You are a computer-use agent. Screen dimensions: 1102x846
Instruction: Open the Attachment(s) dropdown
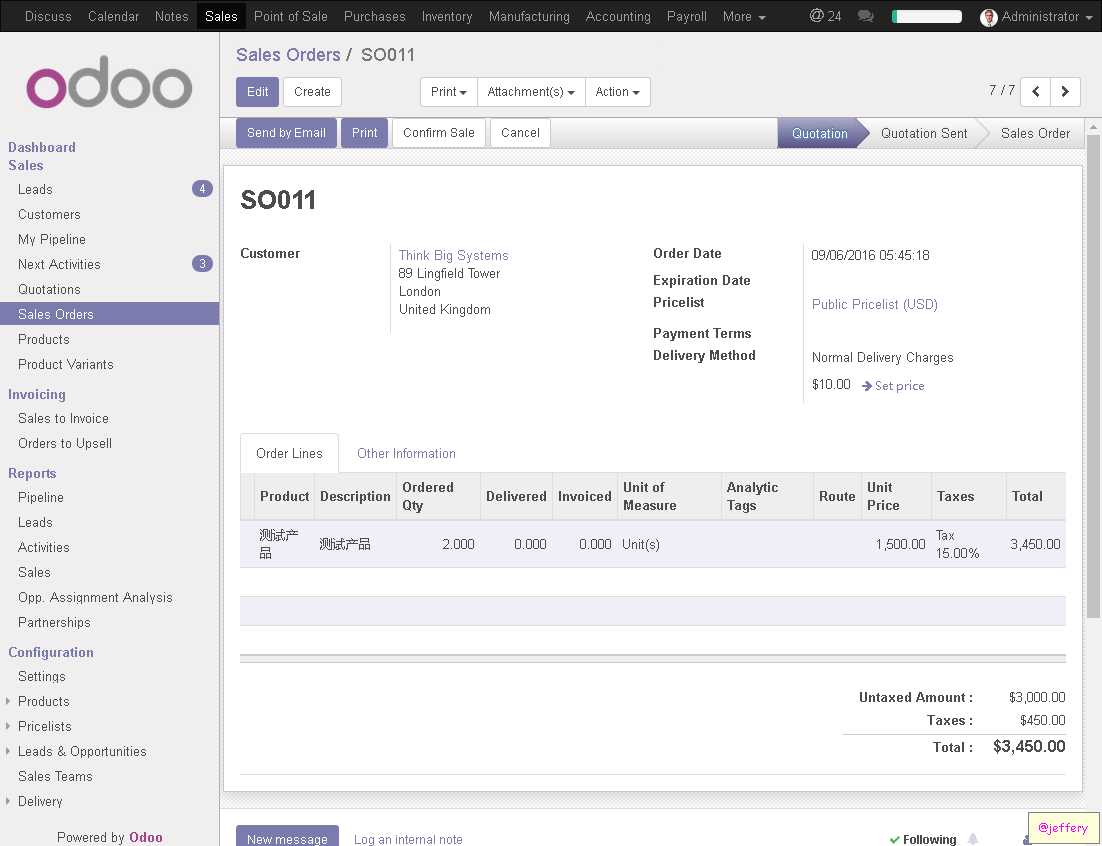531,91
